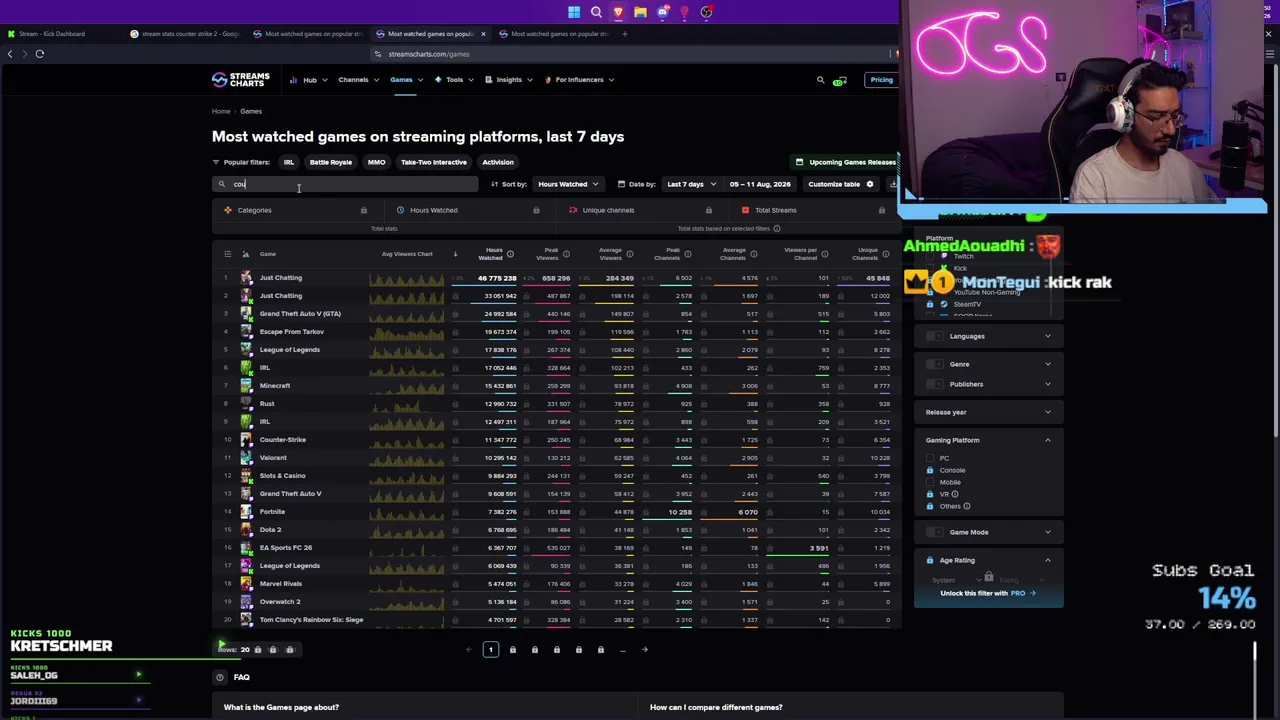Toggle the Game Mode filter switch
This screenshot has width=1280, height=720.
[936, 532]
